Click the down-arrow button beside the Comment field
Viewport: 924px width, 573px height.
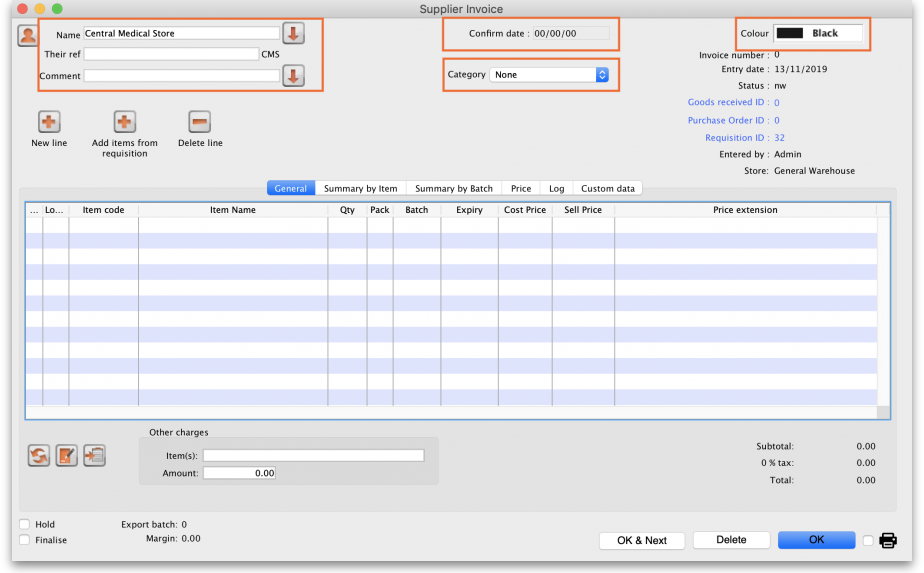[x=293, y=76]
